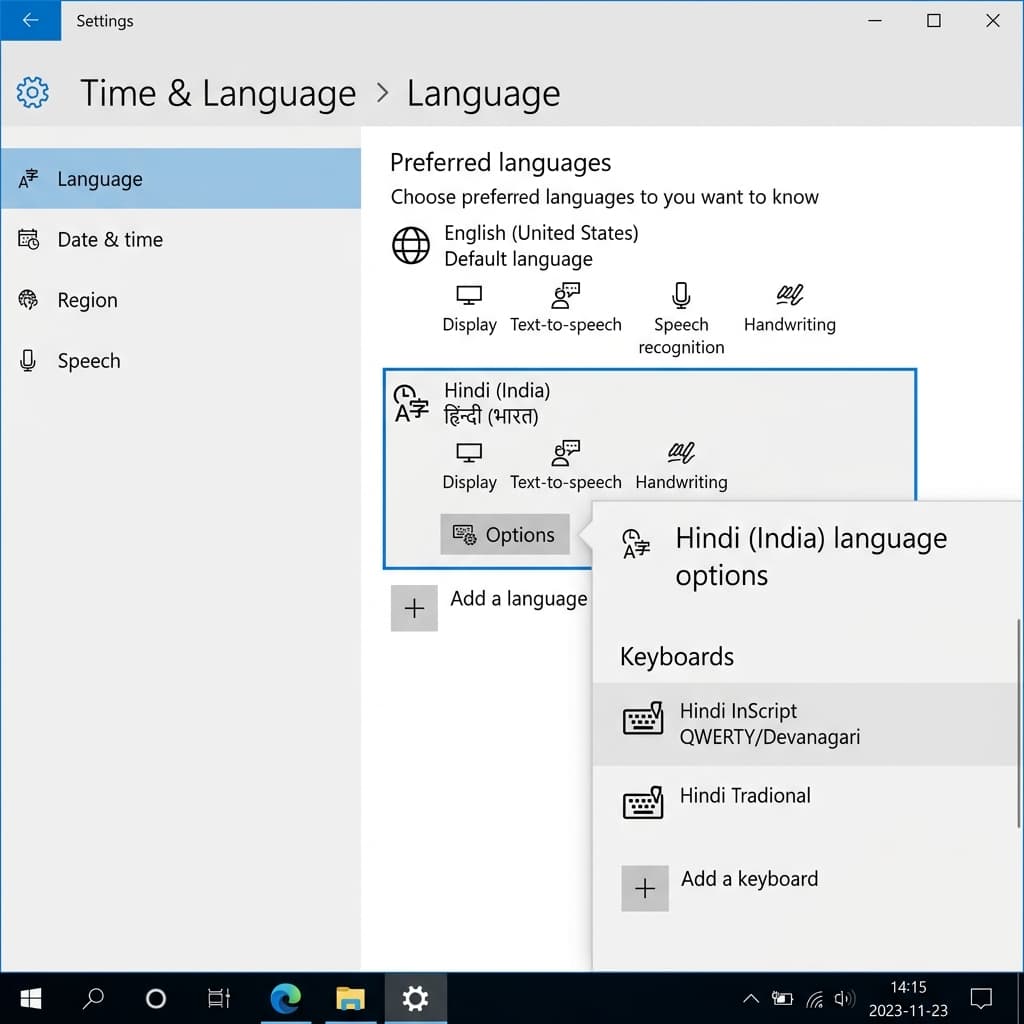
Task: Click the Text-to-speech icon under Hindi
Action: (566, 453)
